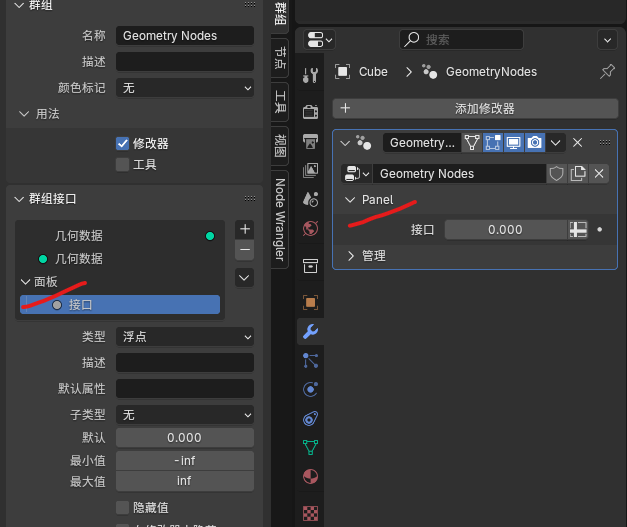Toggle modifier viewport display
The width and height of the screenshot is (627, 527).
[513, 142]
